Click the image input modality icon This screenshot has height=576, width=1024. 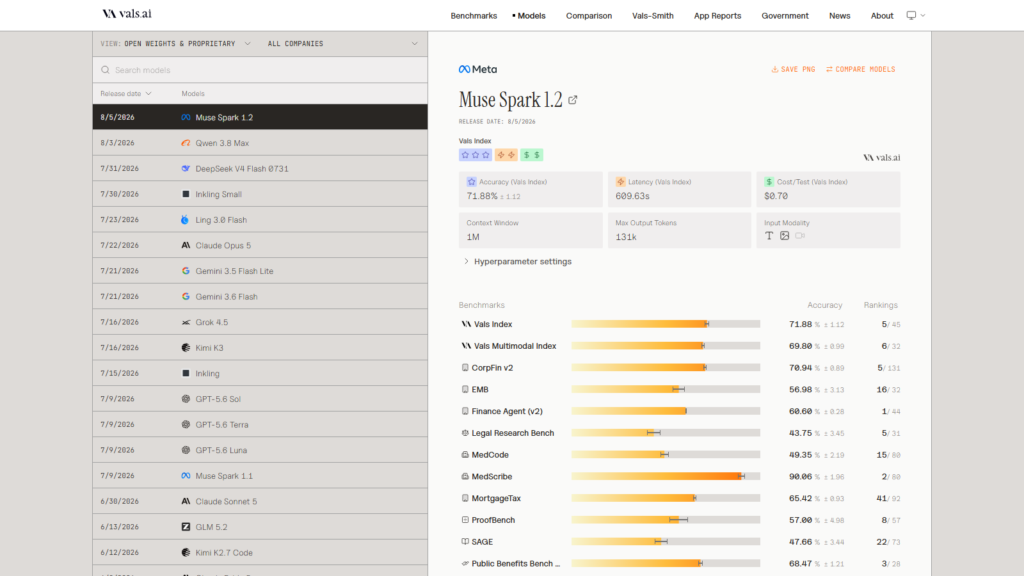pos(784,236)
